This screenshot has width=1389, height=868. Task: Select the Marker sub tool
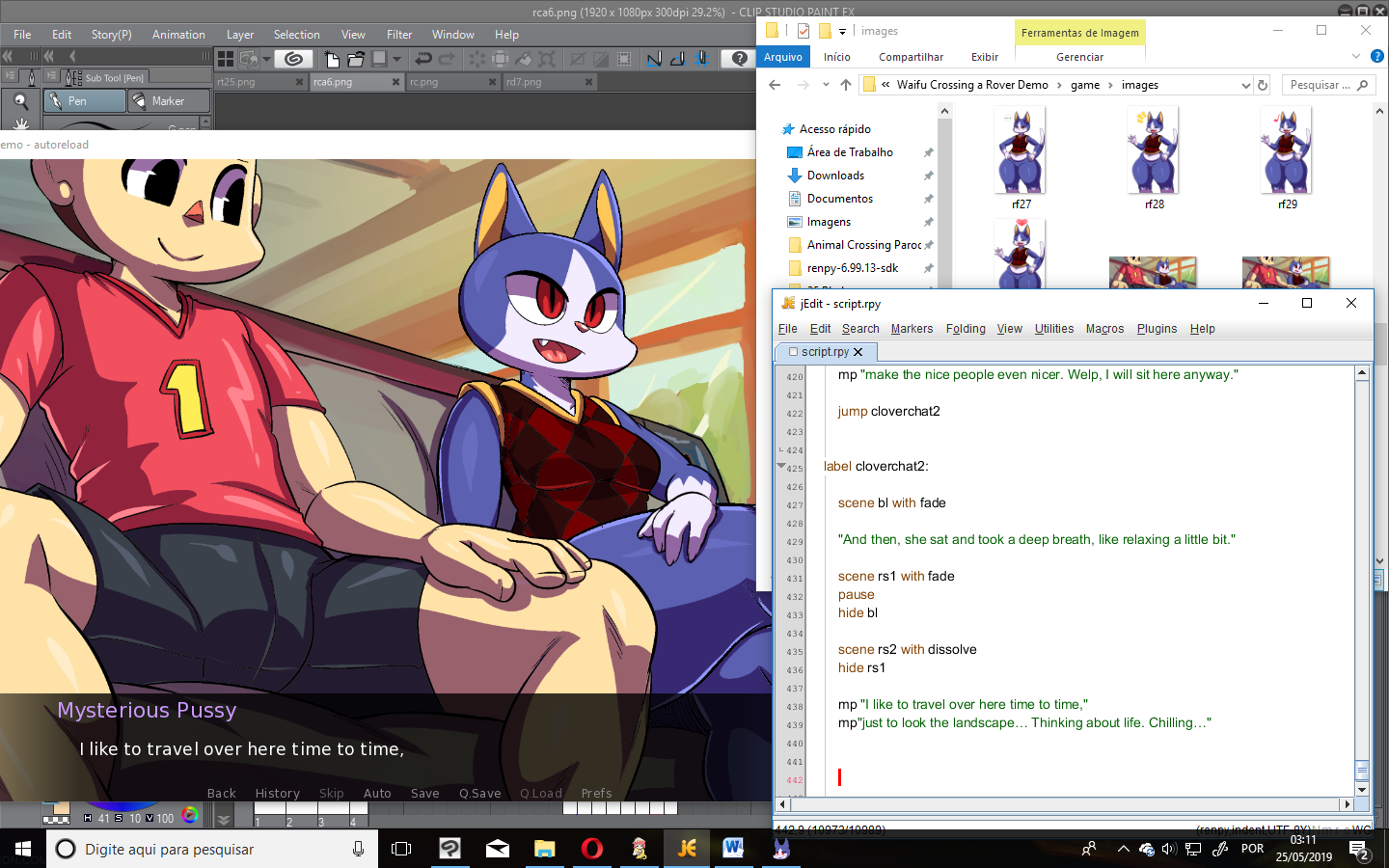coord(169,101)
